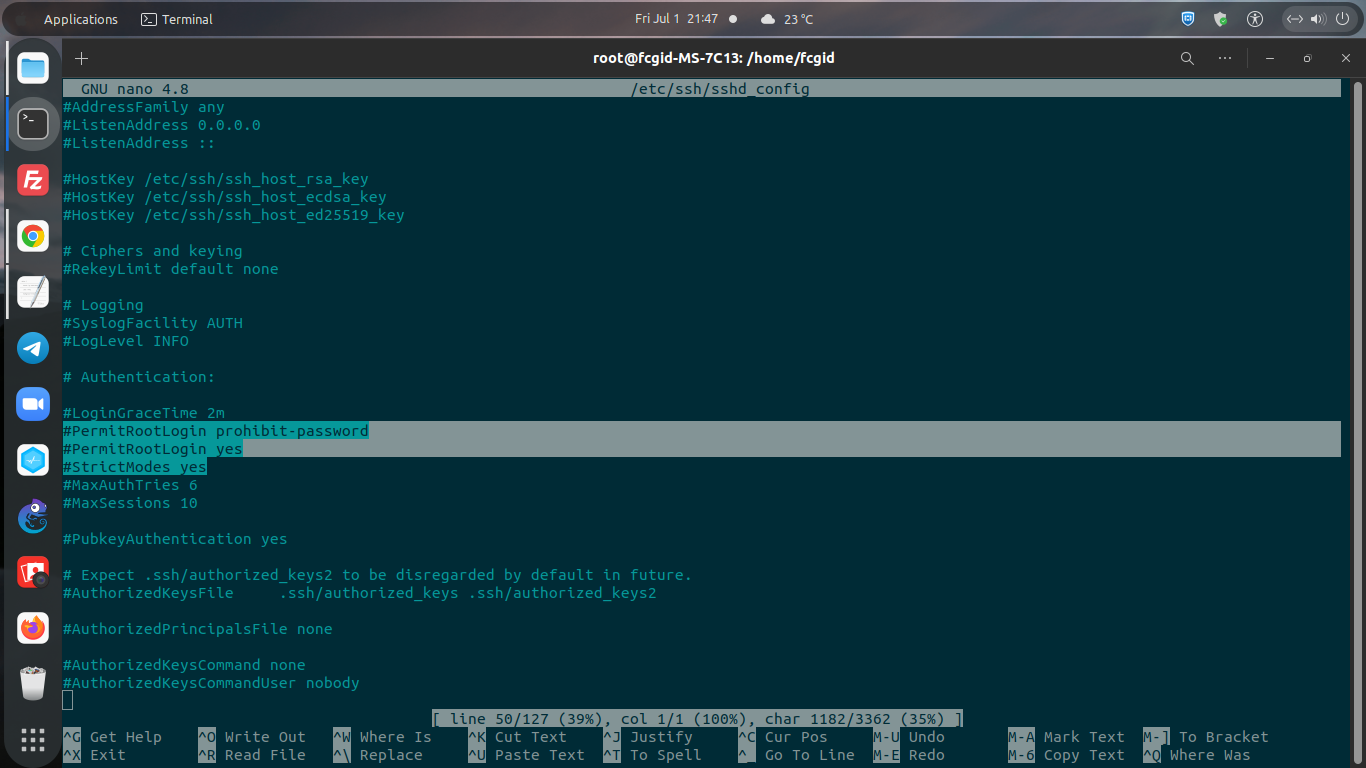This screenshot has width=1366, height=768.
Task: Open Zoom from the dock
Action: click(33, 404)
